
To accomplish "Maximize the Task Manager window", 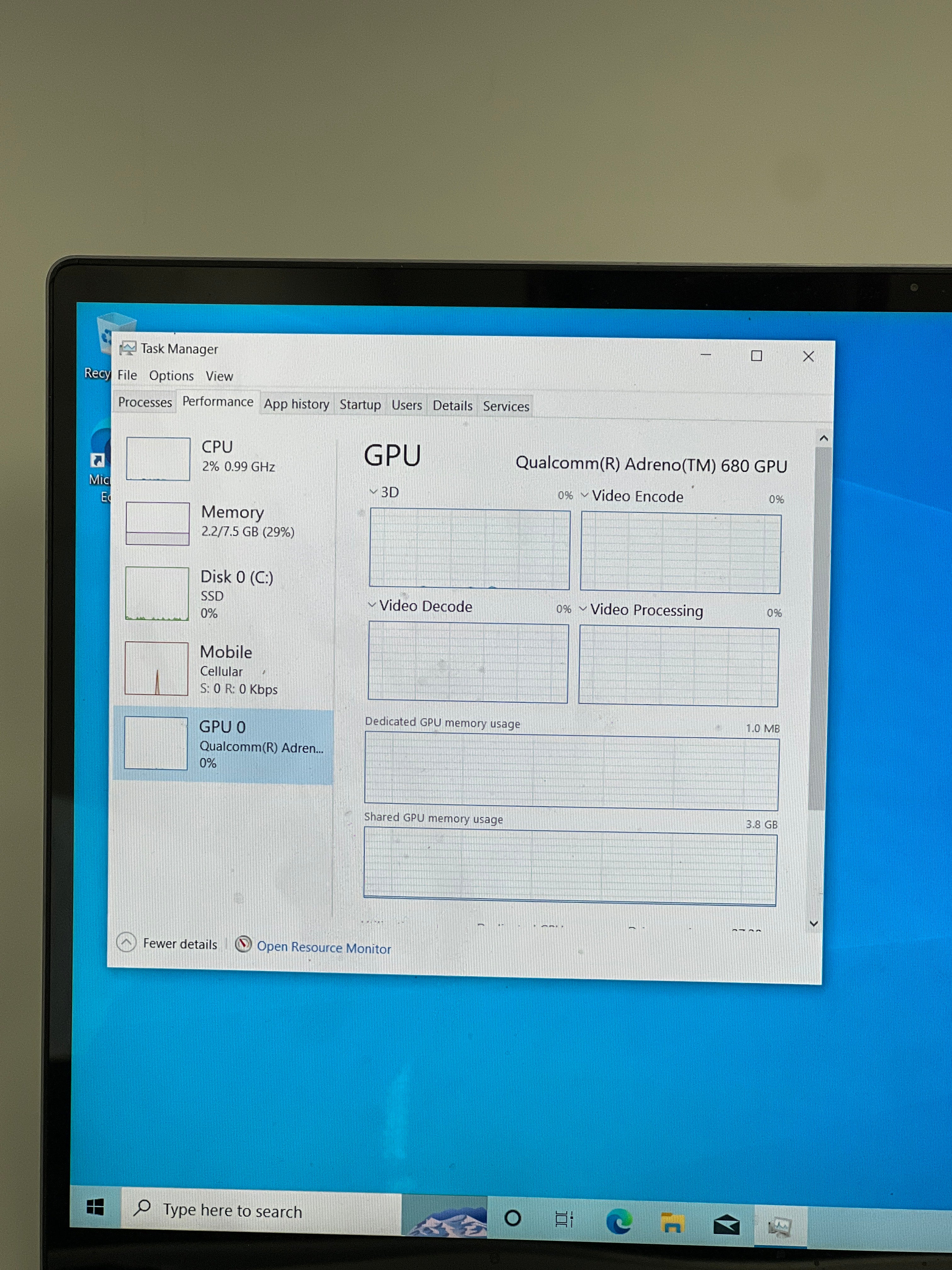I will (756, 356).
